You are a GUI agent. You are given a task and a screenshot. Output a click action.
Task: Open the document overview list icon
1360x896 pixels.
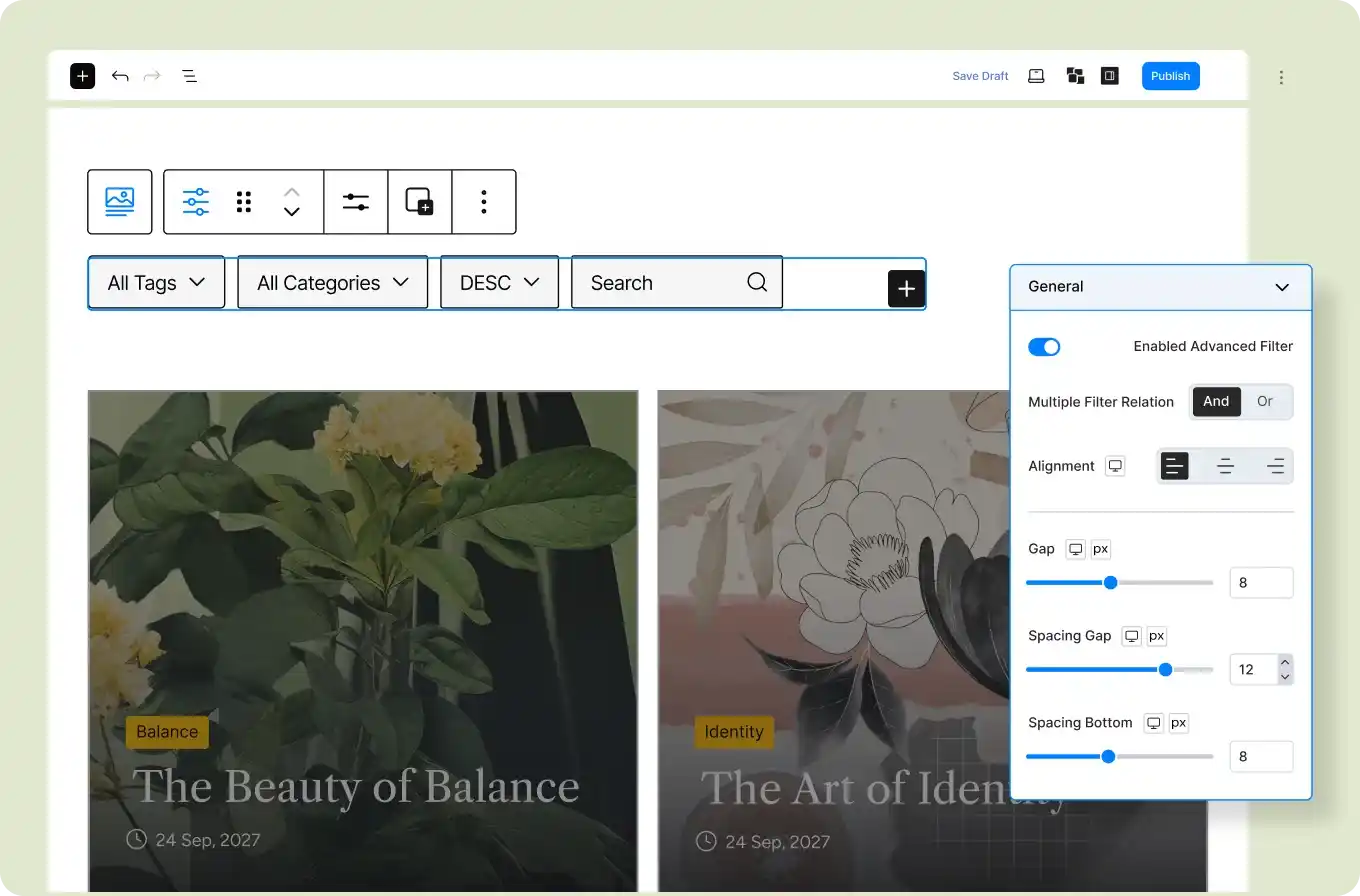point(189,76)
